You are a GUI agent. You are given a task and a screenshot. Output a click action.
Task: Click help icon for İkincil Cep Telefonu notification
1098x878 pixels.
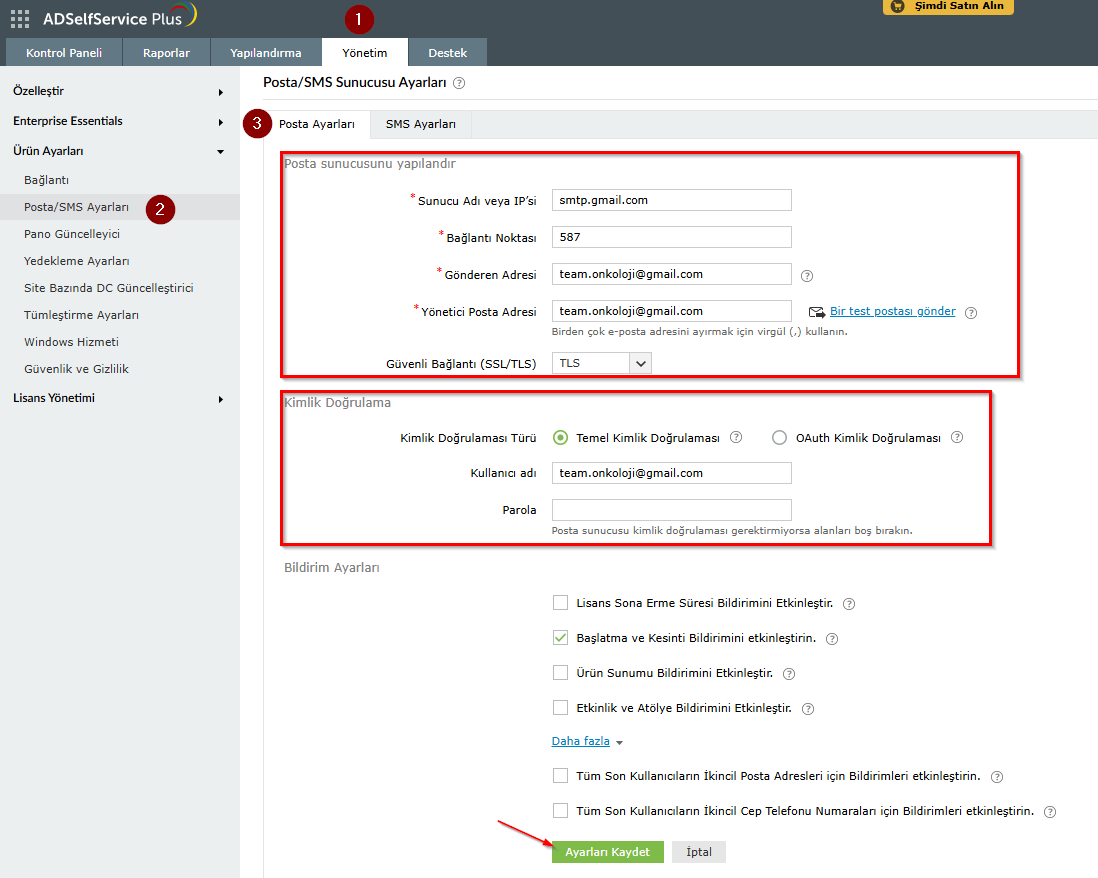[1050, 811]
